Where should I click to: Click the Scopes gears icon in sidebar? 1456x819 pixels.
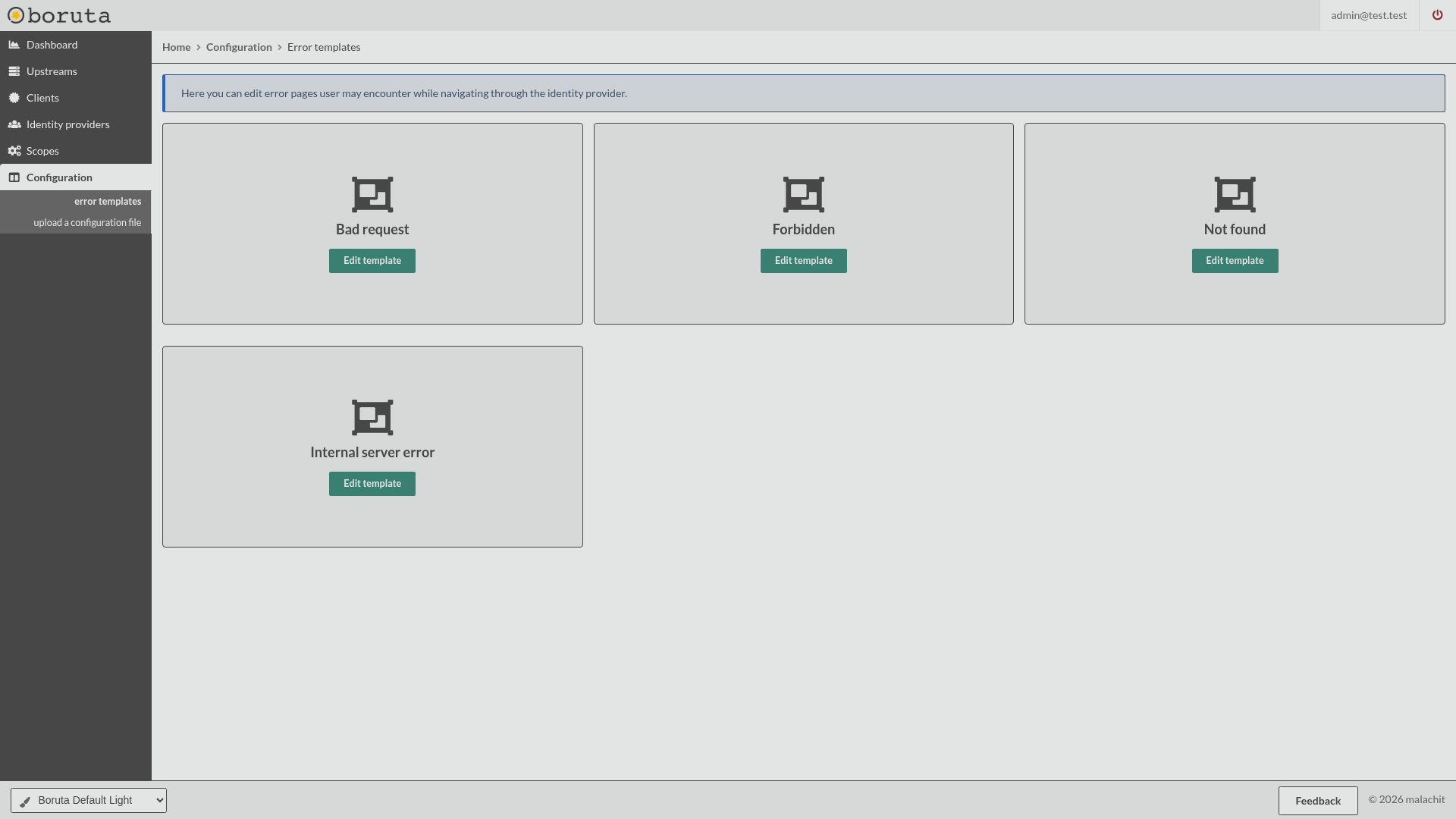click(14, 151)
